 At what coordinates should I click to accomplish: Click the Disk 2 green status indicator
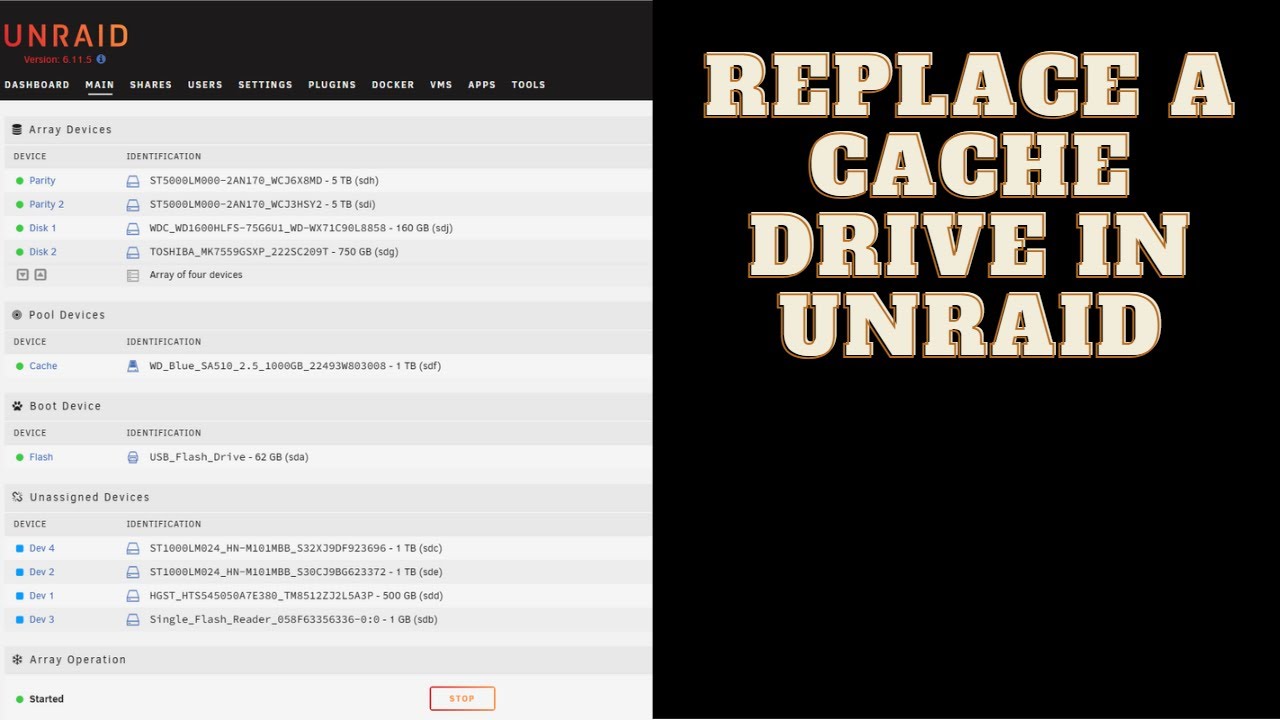point(19,252)
